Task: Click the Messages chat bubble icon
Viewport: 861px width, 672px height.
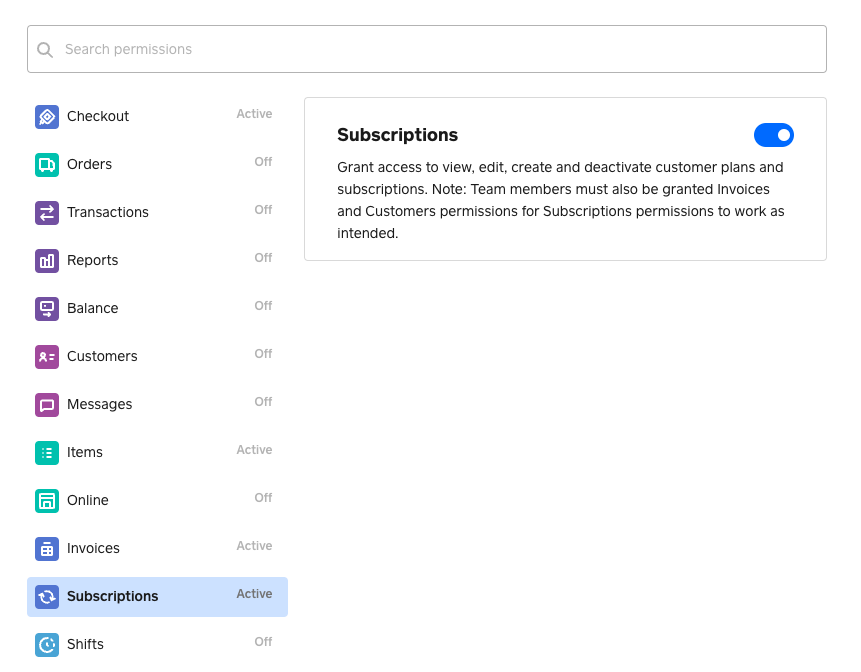Action: coord(47,405)
